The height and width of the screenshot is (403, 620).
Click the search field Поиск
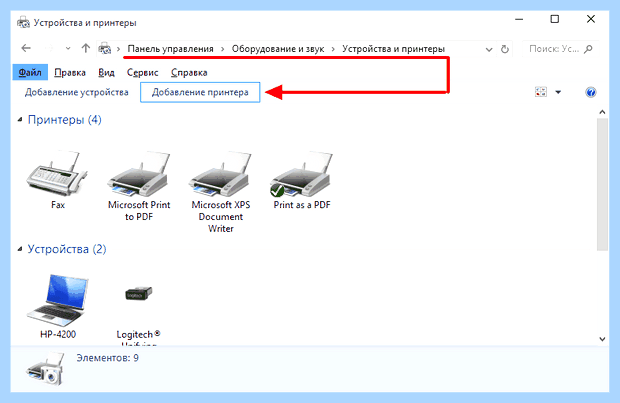560,49
